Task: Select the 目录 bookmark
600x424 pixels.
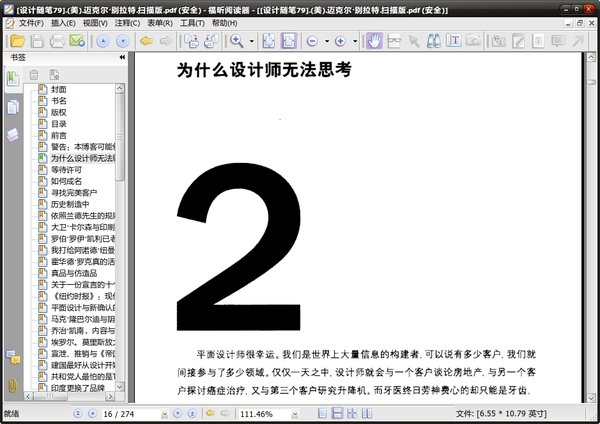Action: coord(58,124)
